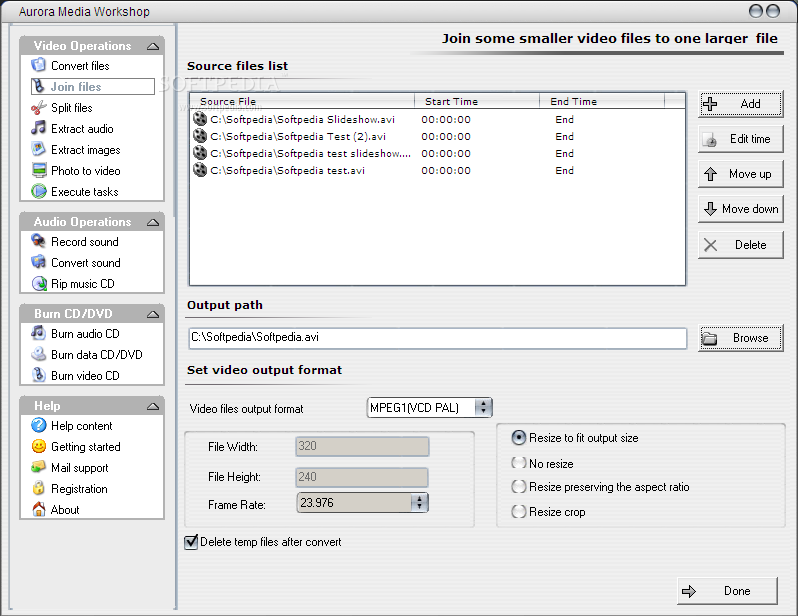Collapse the Audio Operations panel

[153, 222]
